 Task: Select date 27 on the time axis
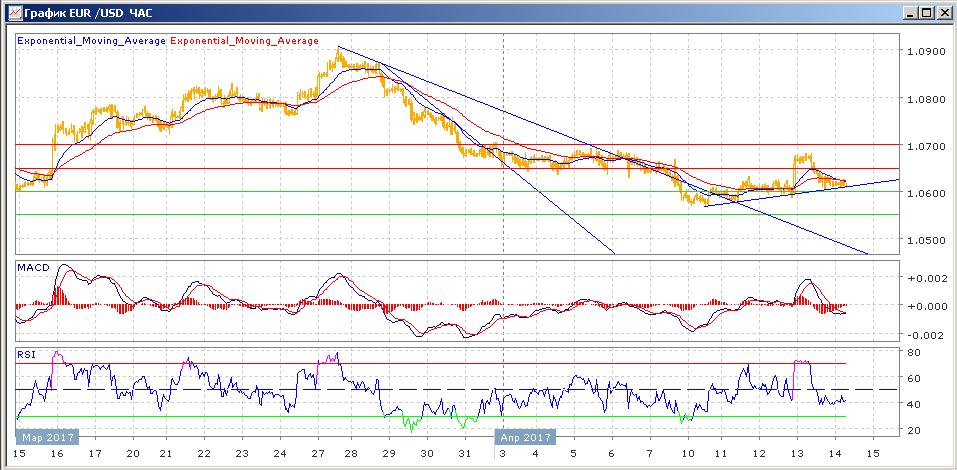click(x=316, y=454)
